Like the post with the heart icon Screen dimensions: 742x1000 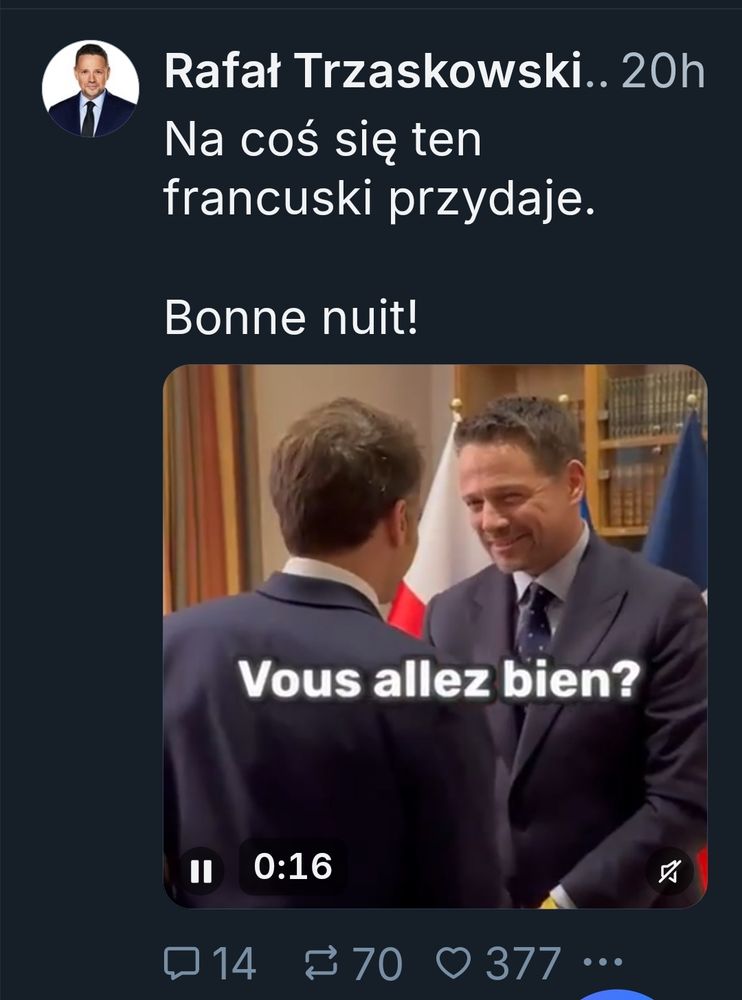click(x=453, y=962)
